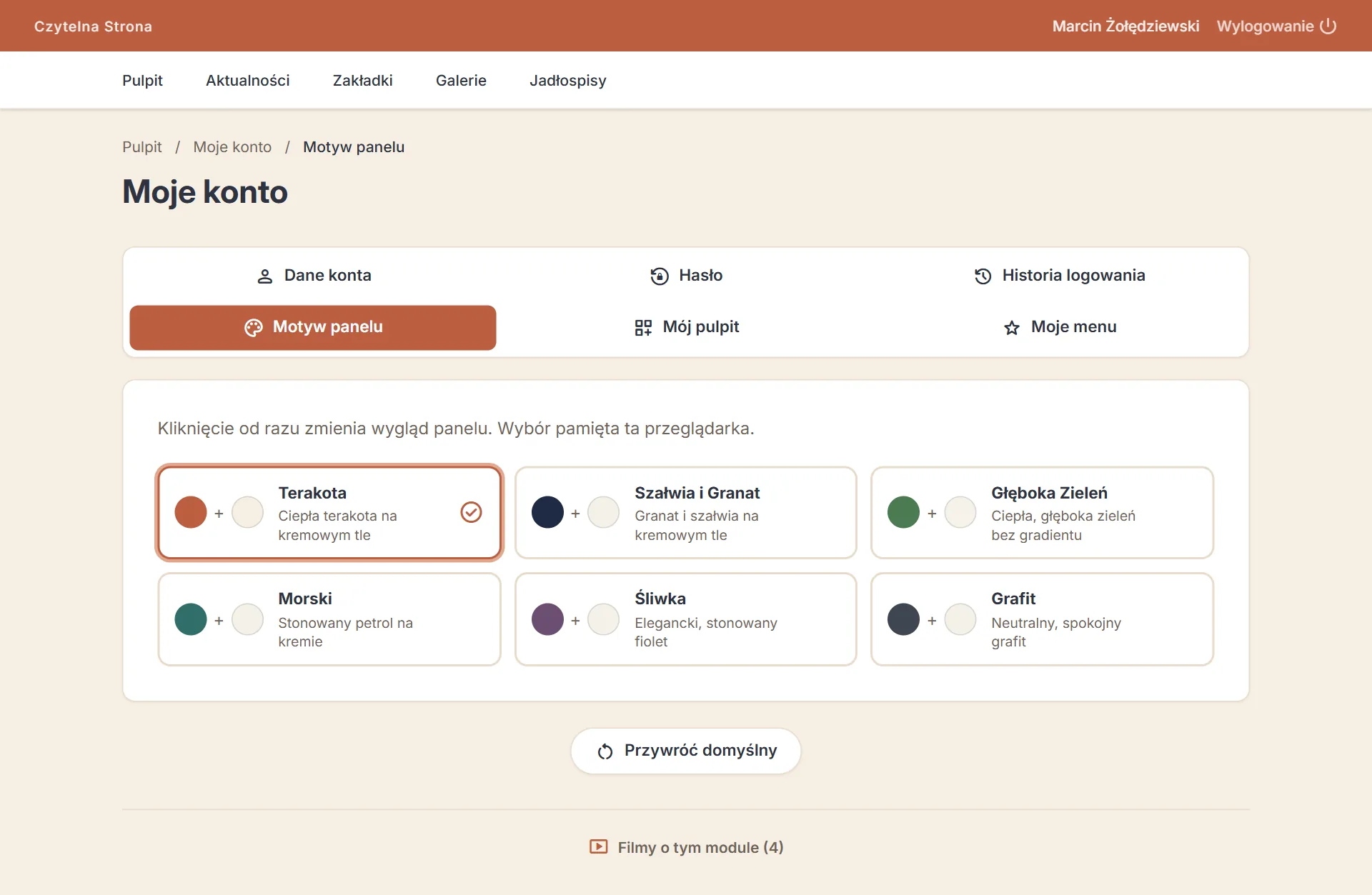1372x895 pixels.
Task: Click the Czytelna Strona site title
Action: [x=93, y=26]
